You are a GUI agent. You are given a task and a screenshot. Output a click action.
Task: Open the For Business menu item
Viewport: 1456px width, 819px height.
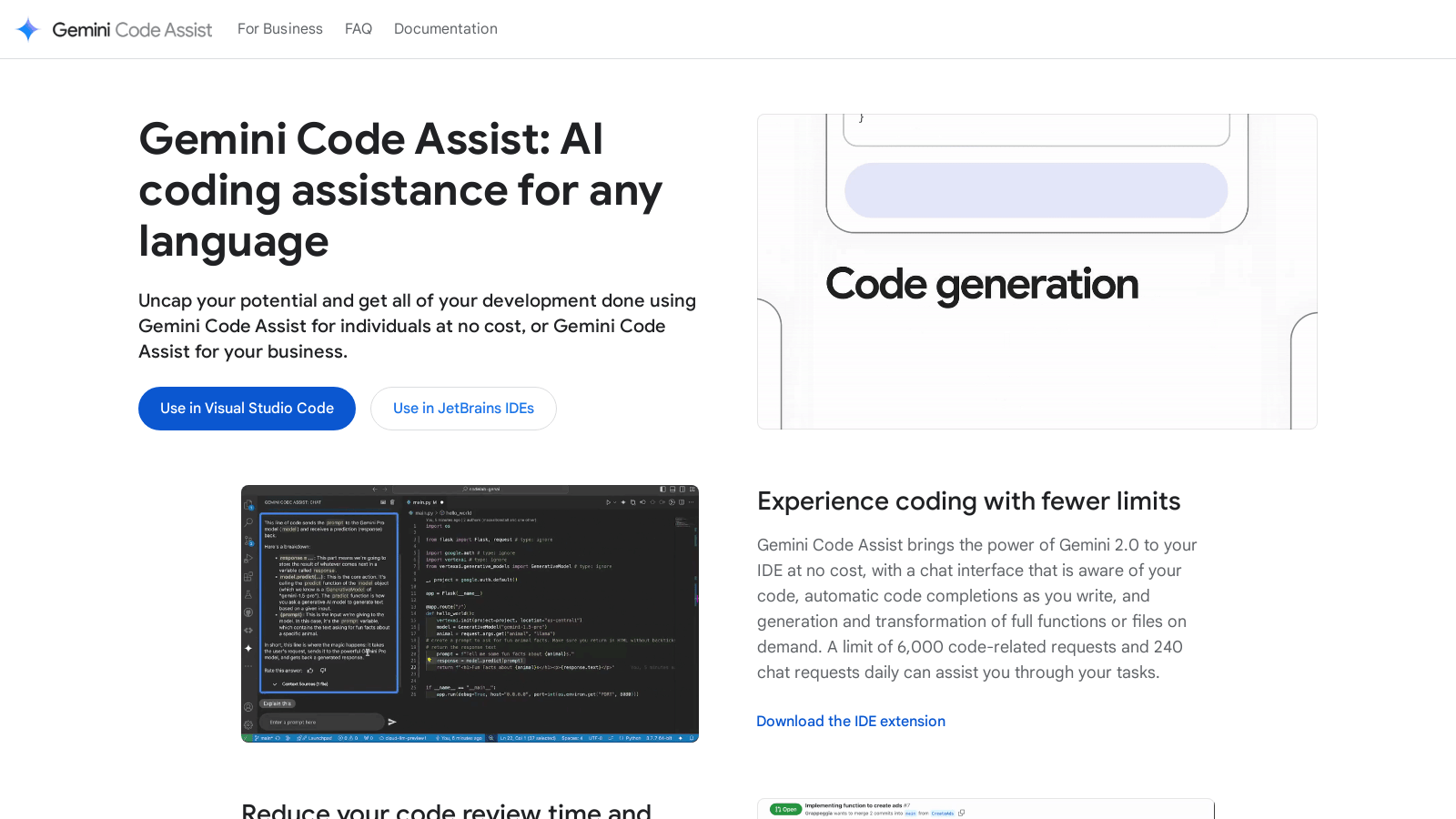coord(280,29)
